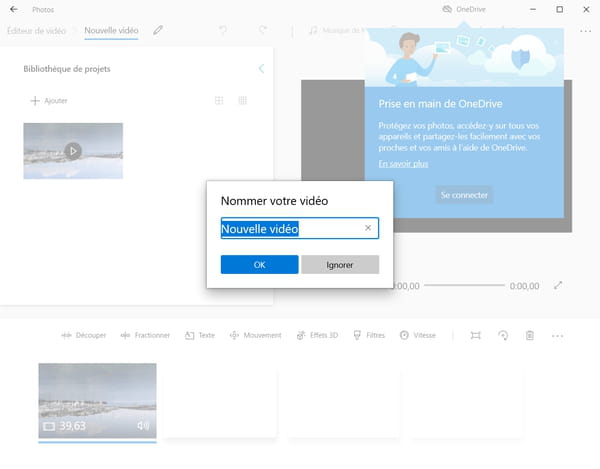Collapse the Bibliothèque de projets panel
This screenshot has width=600, height=469.
(261, 68)
